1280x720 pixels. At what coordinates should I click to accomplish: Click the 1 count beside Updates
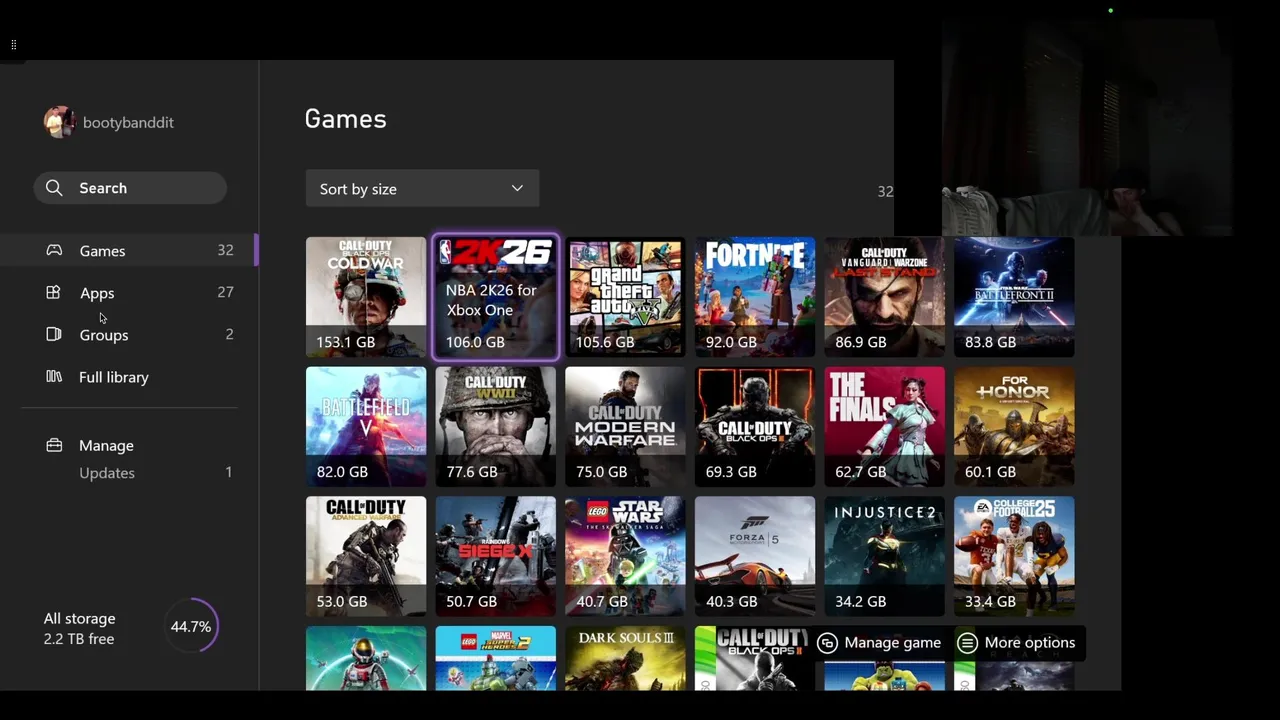click(x=228, y=472)
